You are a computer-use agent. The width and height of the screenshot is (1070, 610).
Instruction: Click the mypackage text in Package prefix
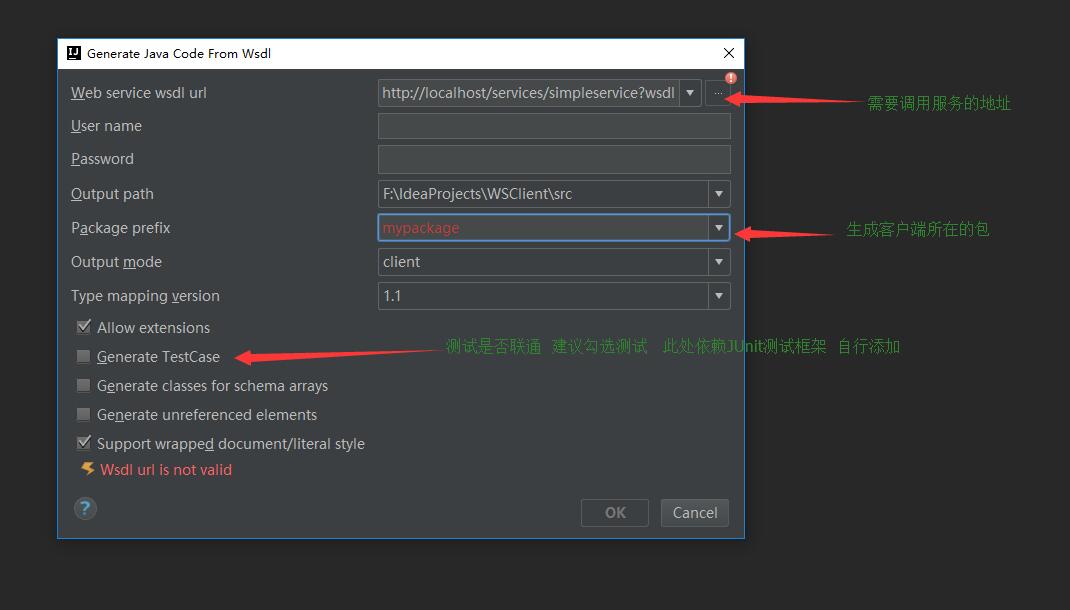(421, 228)
